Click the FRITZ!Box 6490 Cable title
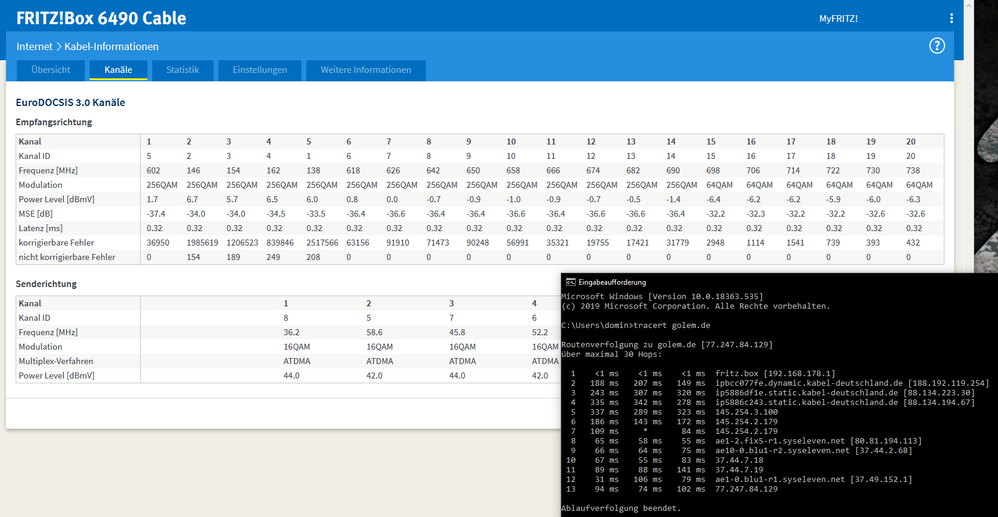 click(101, 18)
